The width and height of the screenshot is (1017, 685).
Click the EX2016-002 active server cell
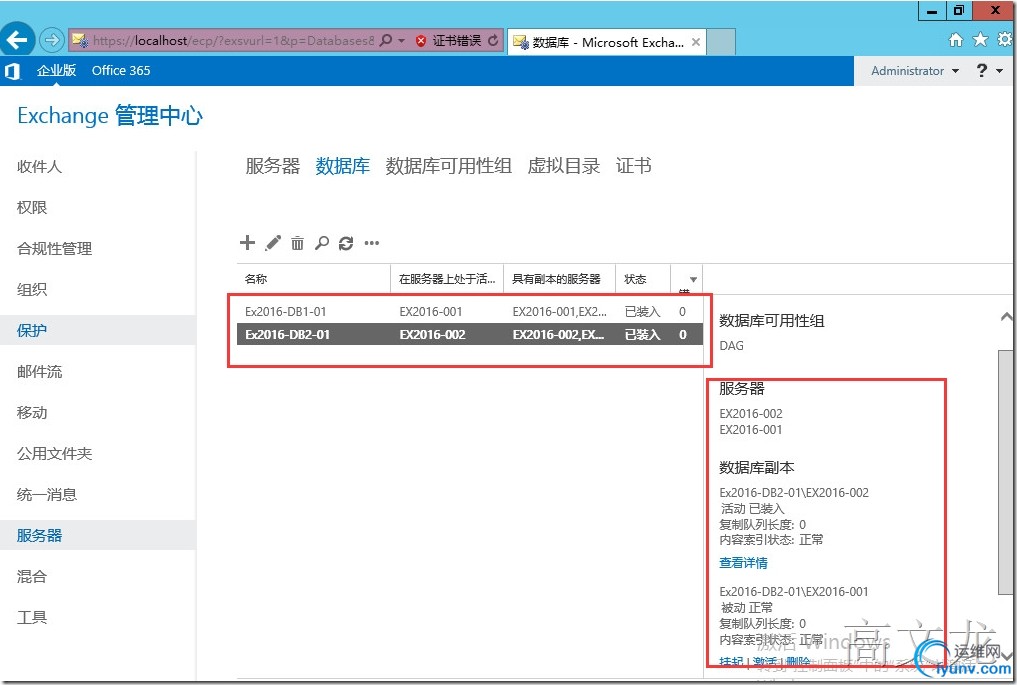pos(433,335)
